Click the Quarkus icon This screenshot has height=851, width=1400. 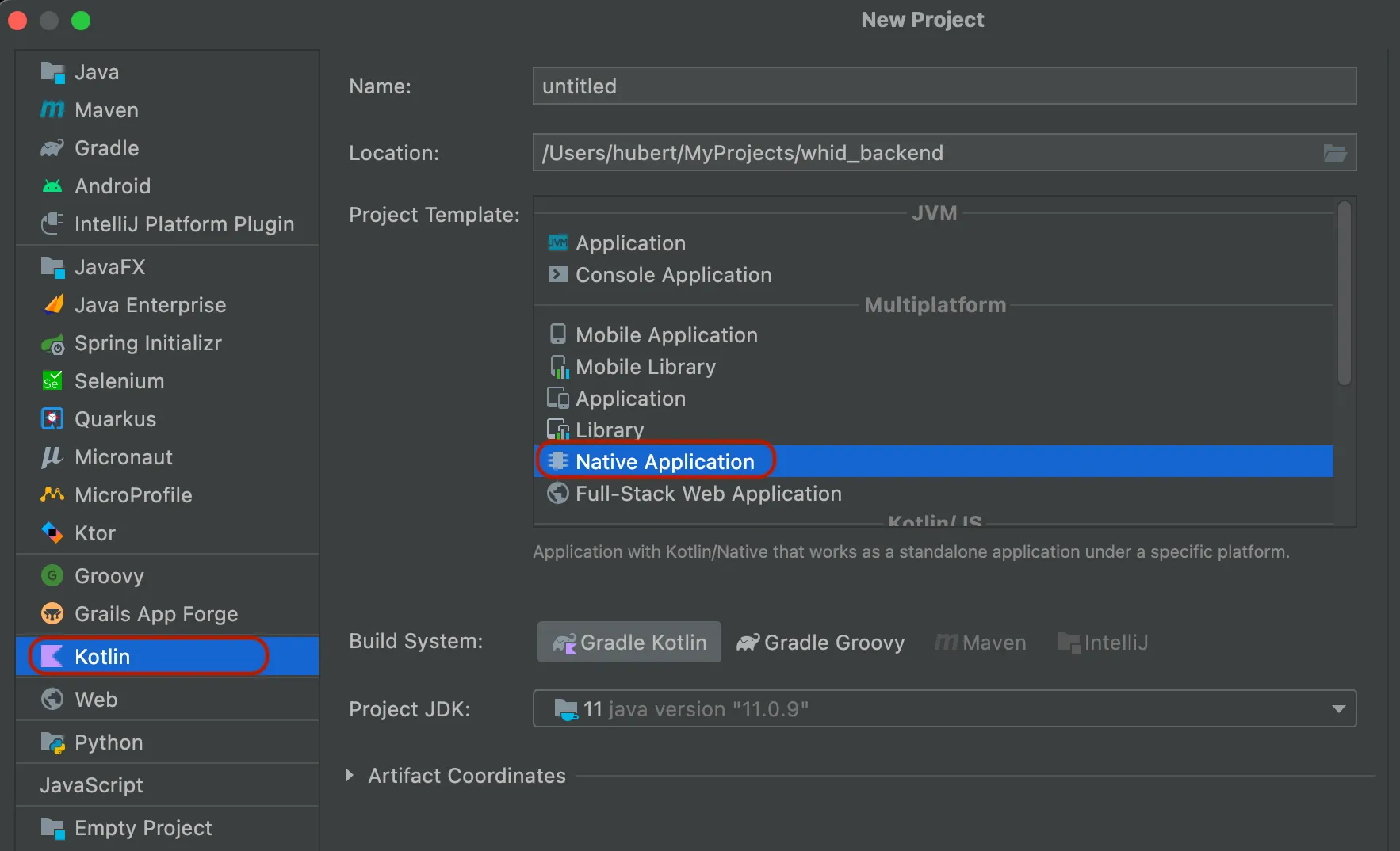pos(52,419)
